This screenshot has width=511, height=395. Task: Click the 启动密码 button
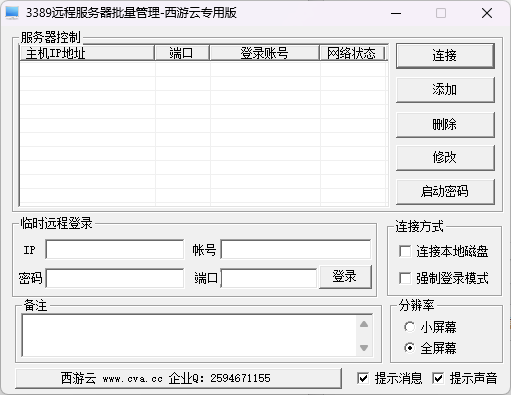445,192
